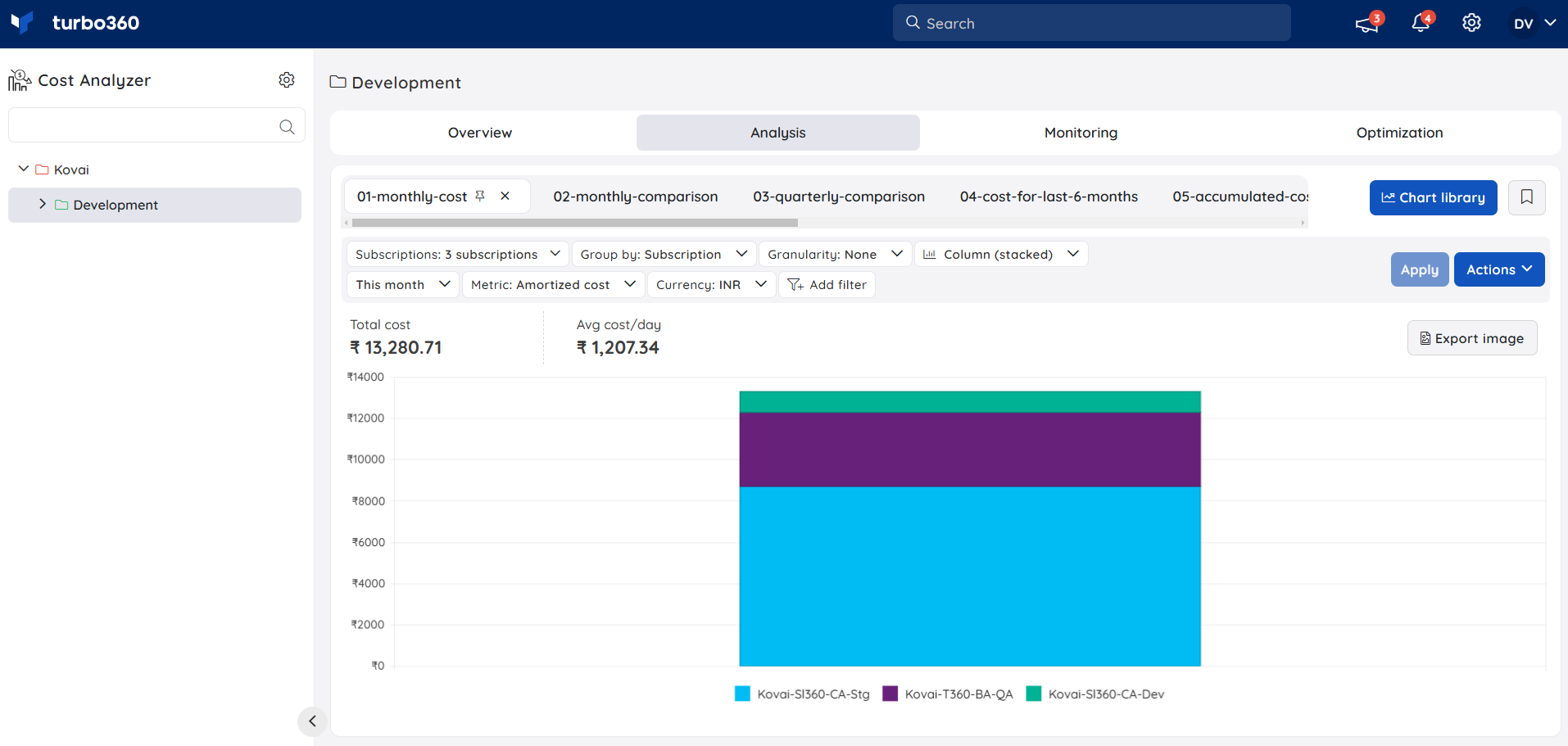Click the Apply button
The image size is (1568, 746).
[1420, 269]
